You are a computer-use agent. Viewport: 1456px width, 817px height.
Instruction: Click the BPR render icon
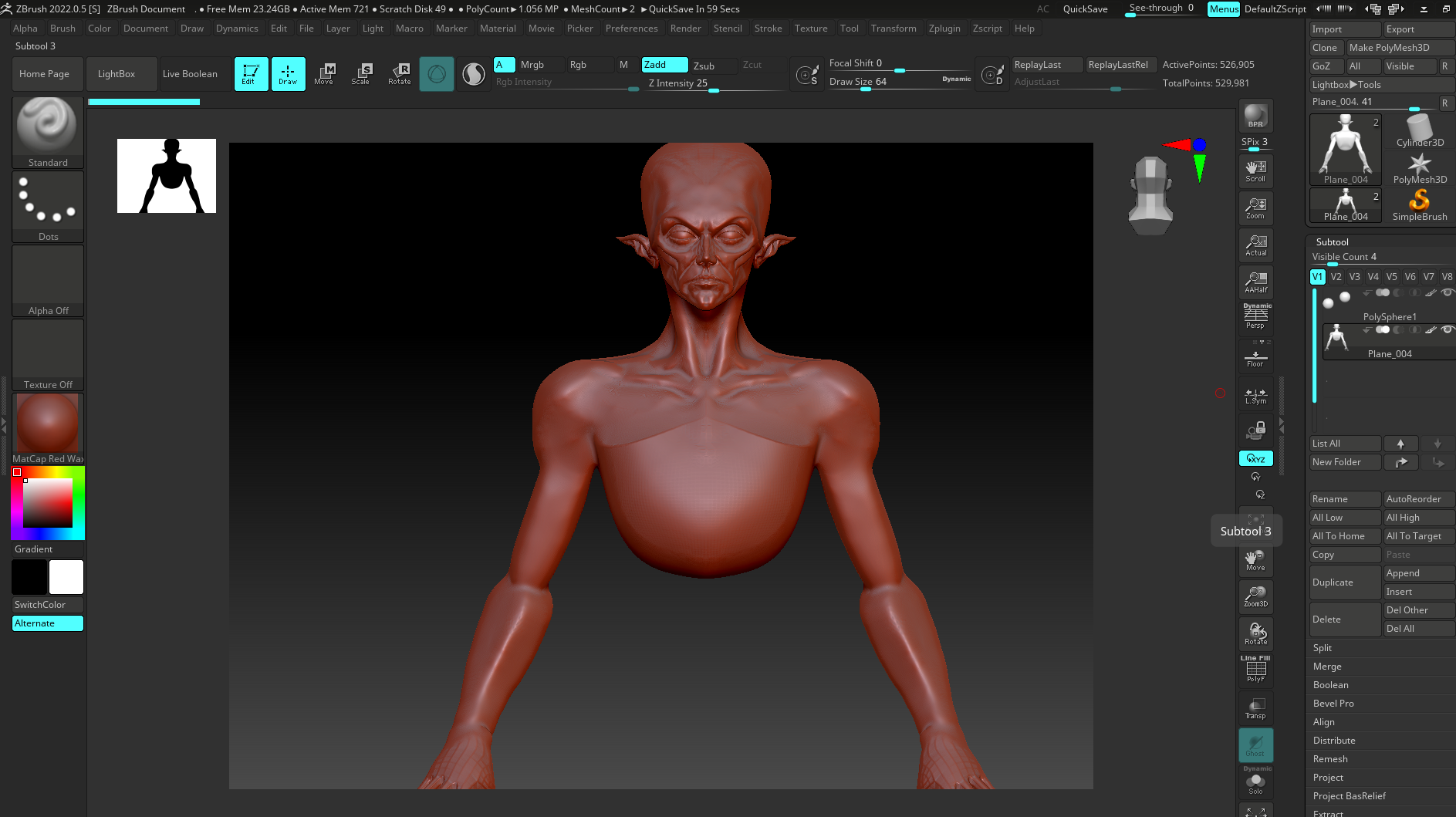[1255, 116]
